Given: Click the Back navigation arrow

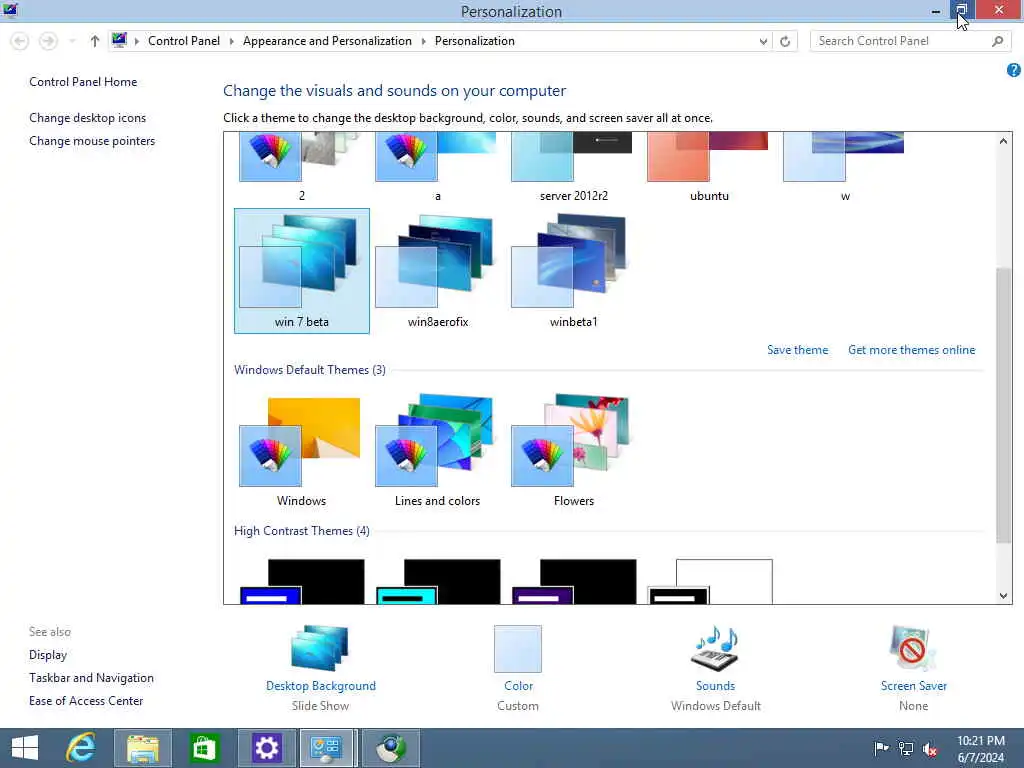Looking at the screenshot, I should point(20,41).
